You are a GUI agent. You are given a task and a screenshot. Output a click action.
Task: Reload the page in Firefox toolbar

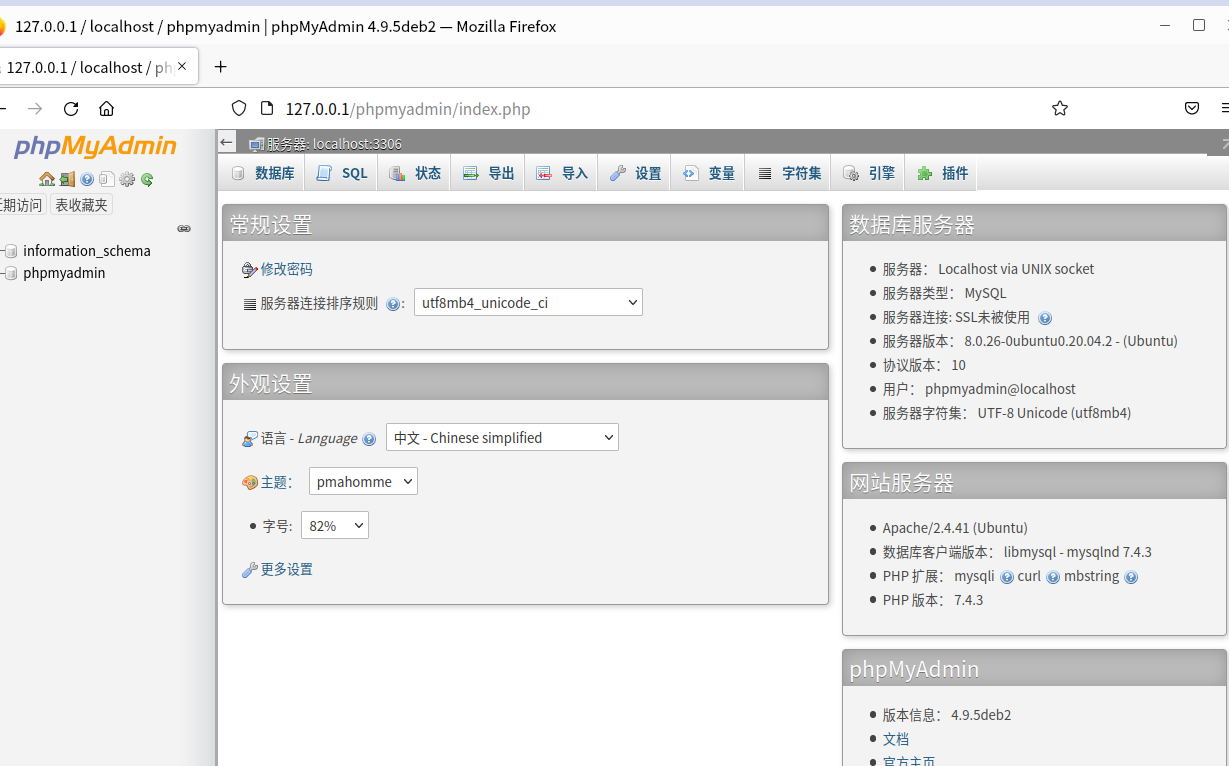(71, 109)
